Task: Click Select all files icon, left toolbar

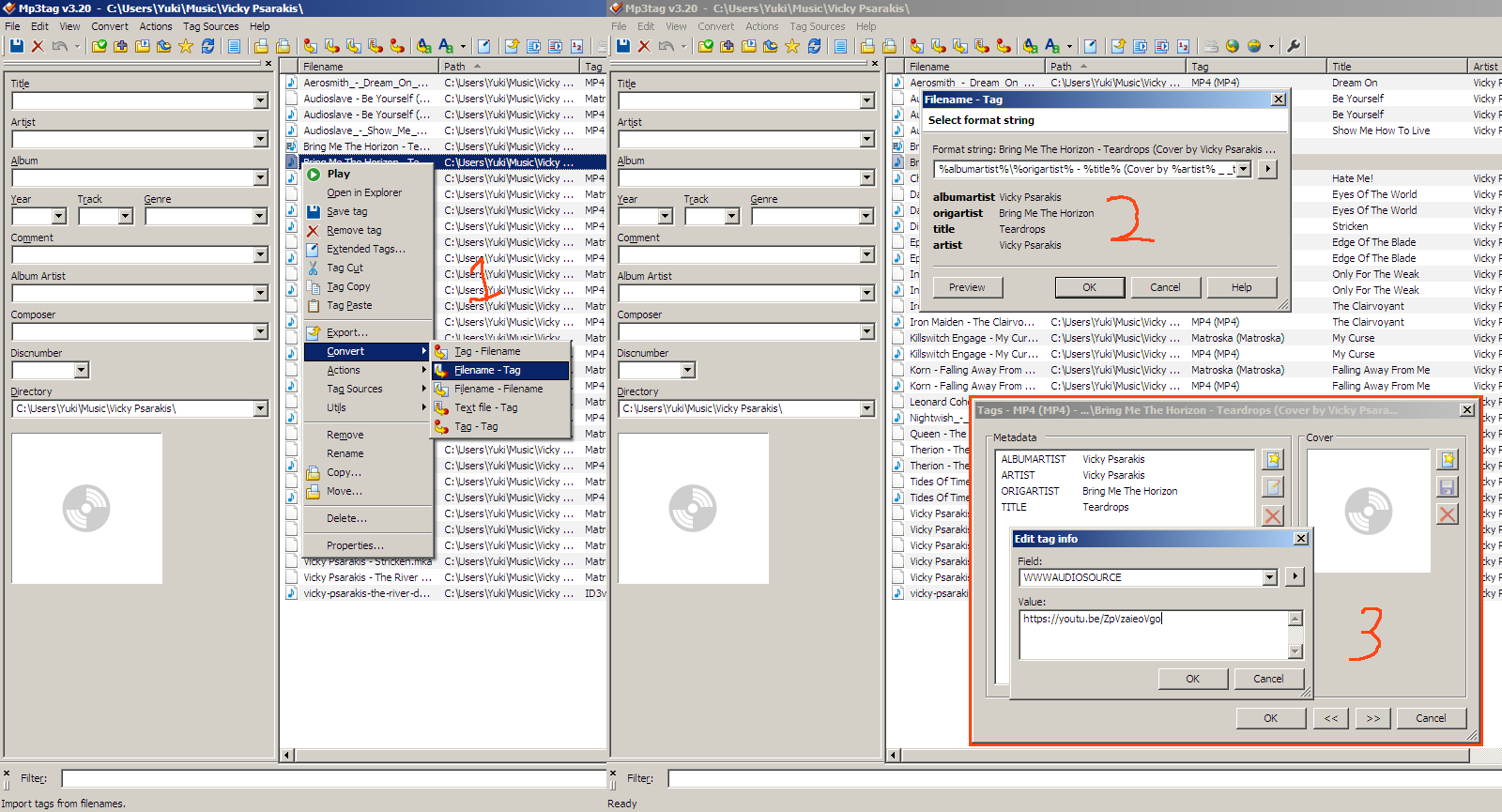Action: pyautogui.click(x=235, y=46)
